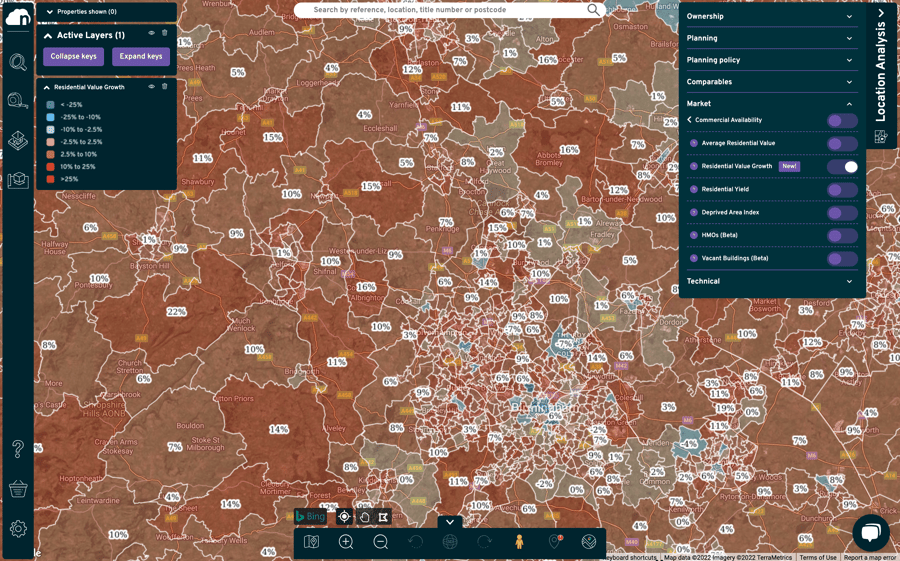The width and height of the screenshot is (900, 561).
Task: Delete the Residential Value Growth layer
Action: [x=165, y=87]
